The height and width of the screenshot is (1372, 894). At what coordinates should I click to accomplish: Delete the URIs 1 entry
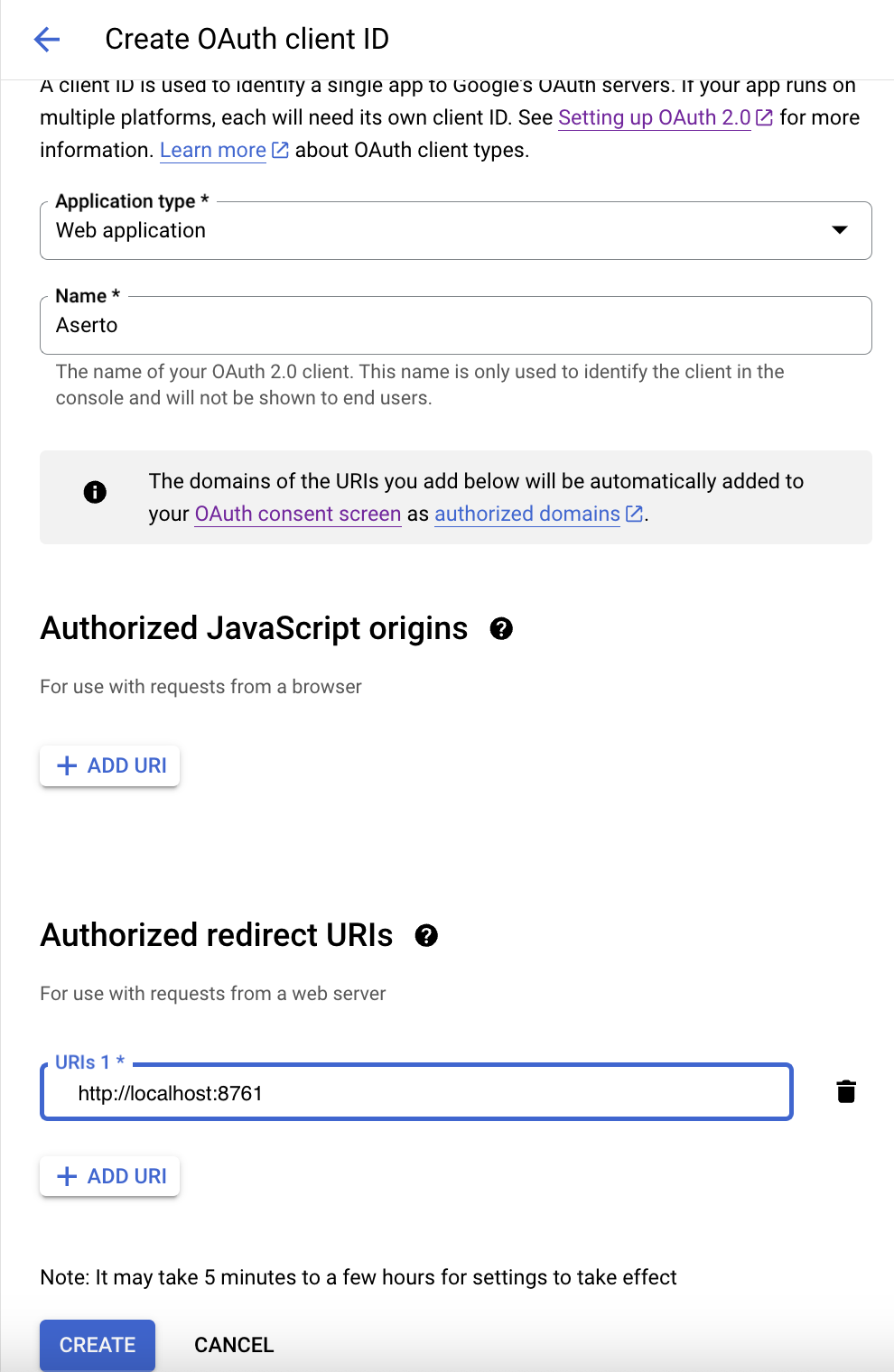point(846,1092)
